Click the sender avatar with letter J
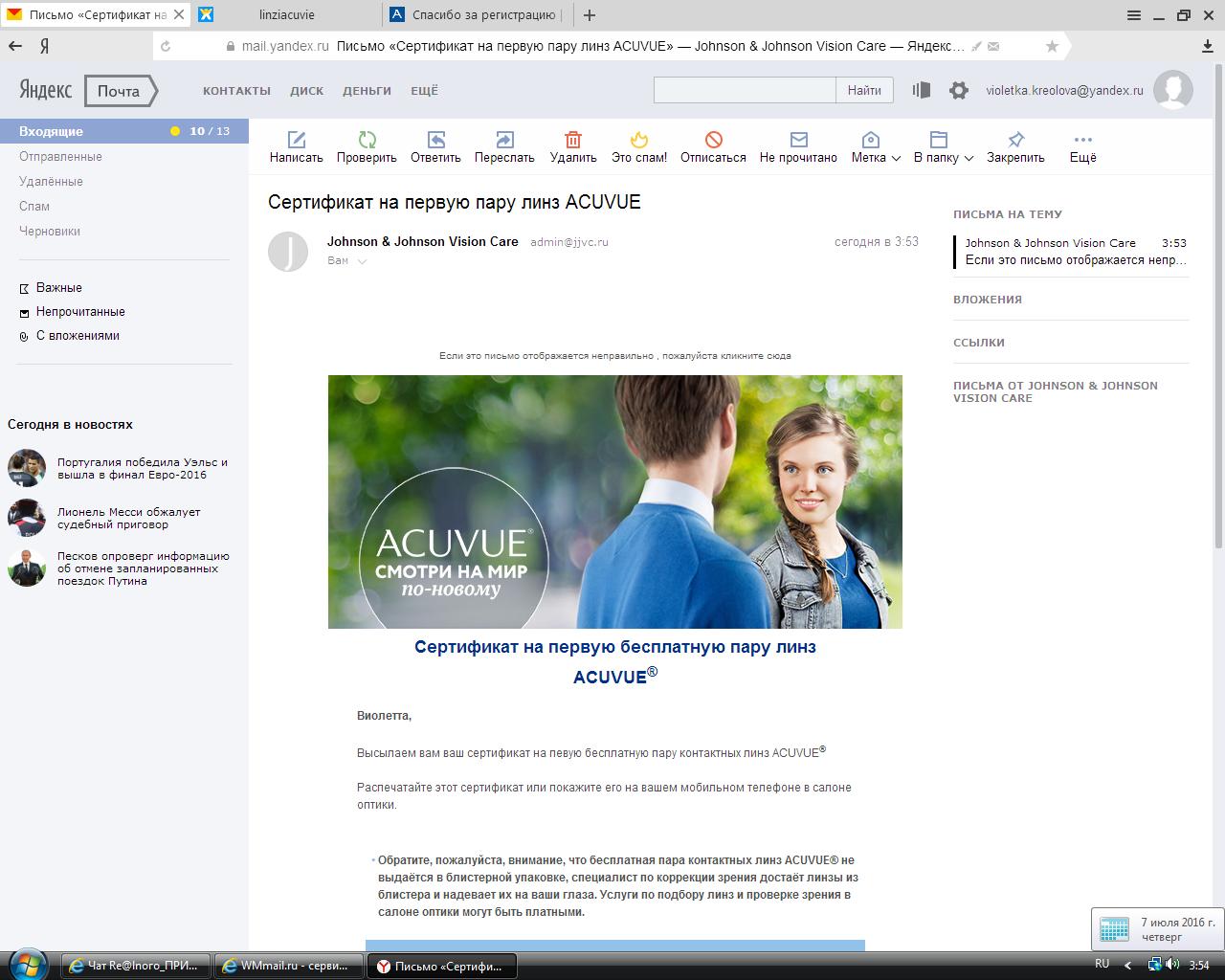 click(288, 251)
